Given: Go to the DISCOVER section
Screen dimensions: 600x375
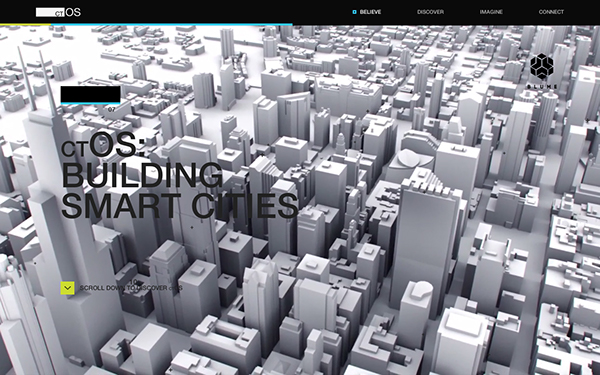Looking at the screenshot, I should pos(430,12).
